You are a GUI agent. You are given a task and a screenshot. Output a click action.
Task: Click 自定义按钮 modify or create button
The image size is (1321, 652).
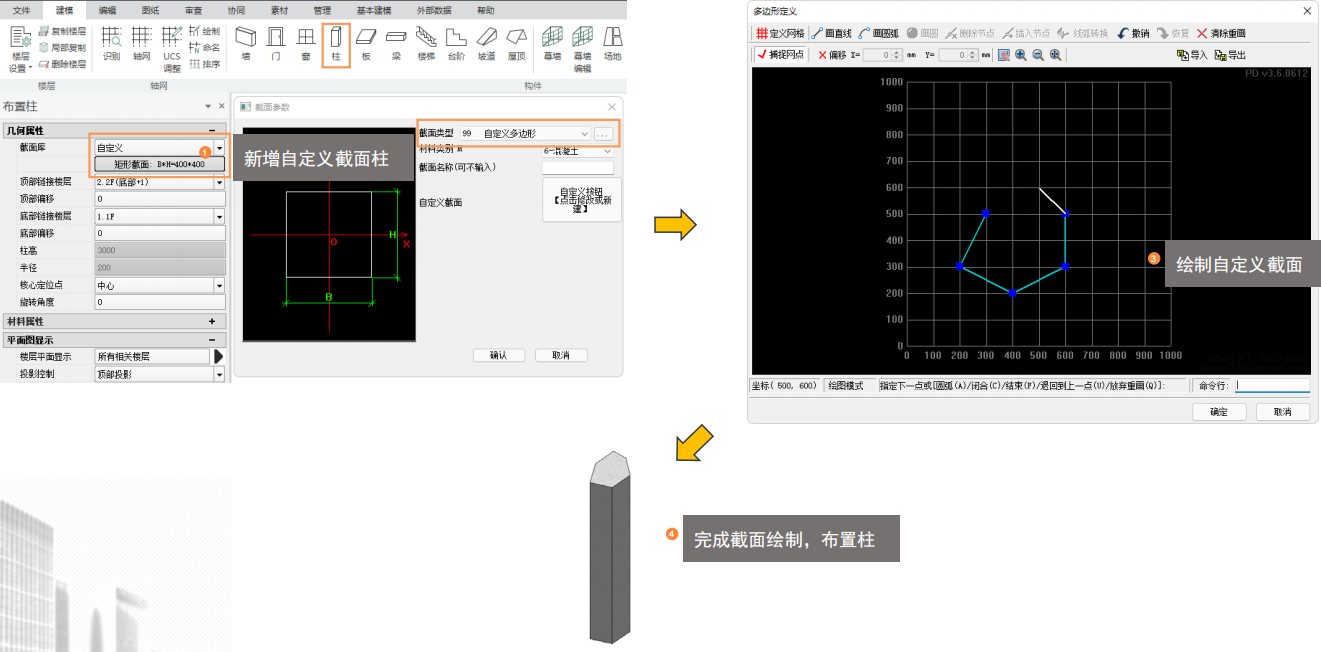582,199
